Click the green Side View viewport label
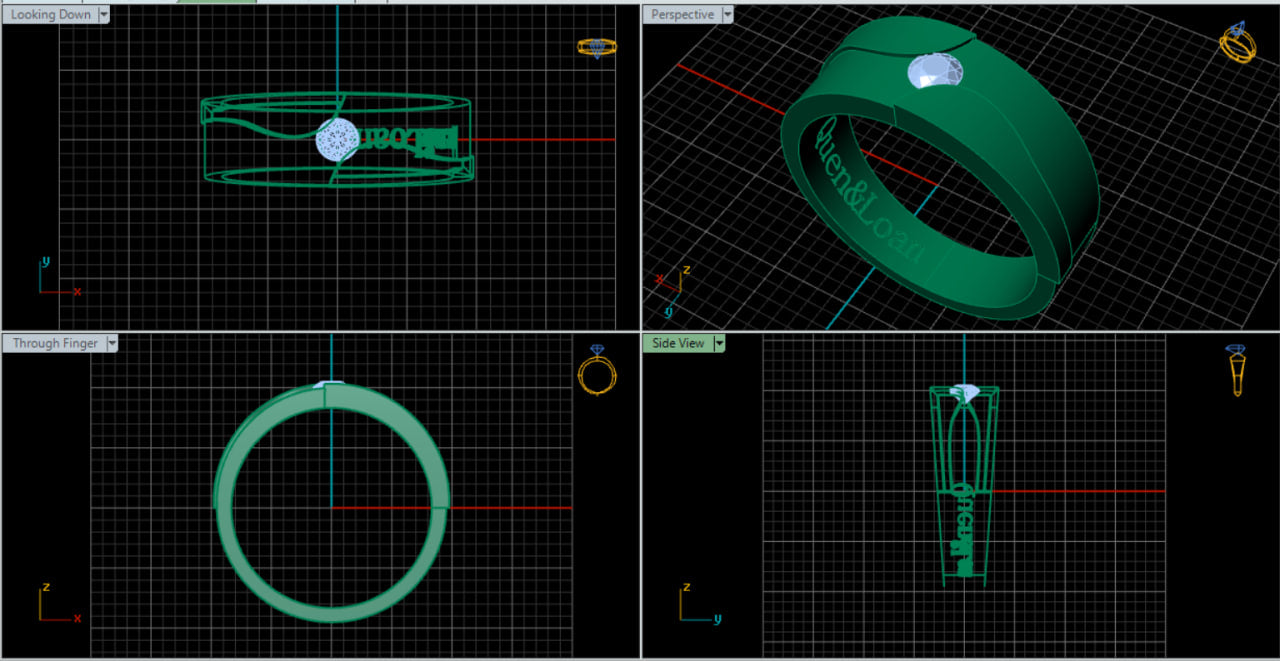 678,343
